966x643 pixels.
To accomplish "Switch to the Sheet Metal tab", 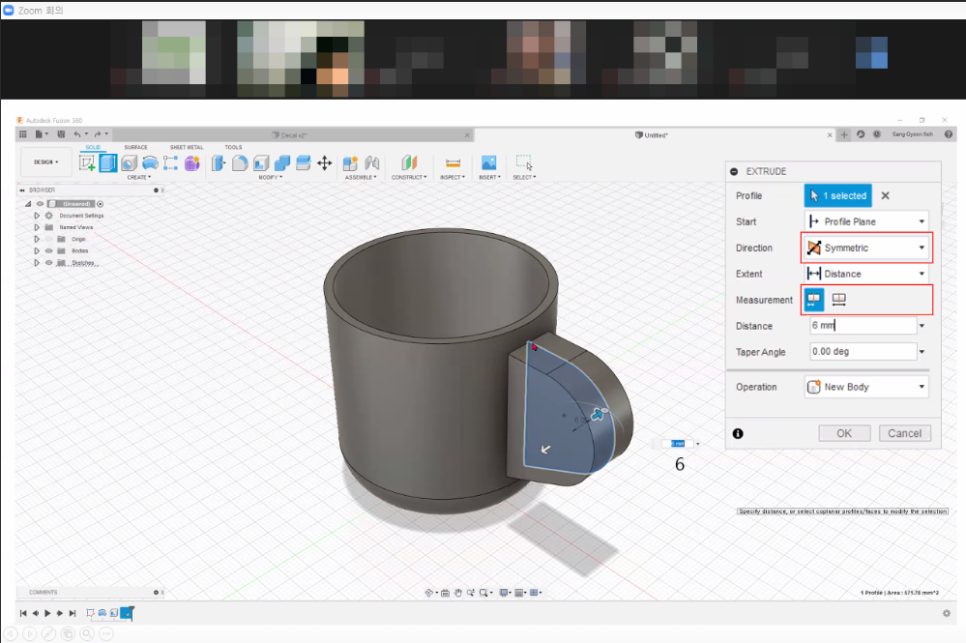I will (x=187, y=147).
